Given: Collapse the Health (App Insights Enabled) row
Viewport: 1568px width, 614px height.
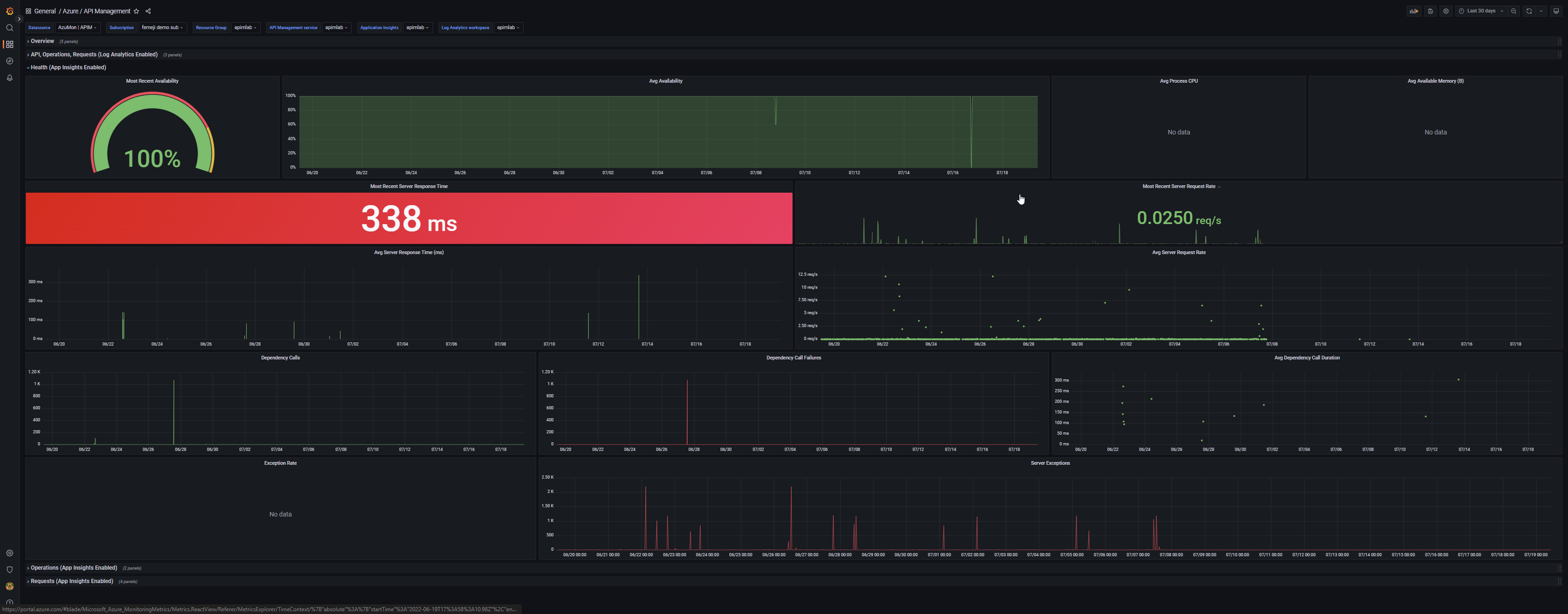Looking at the screenshot, I should (x=68, y=67).
